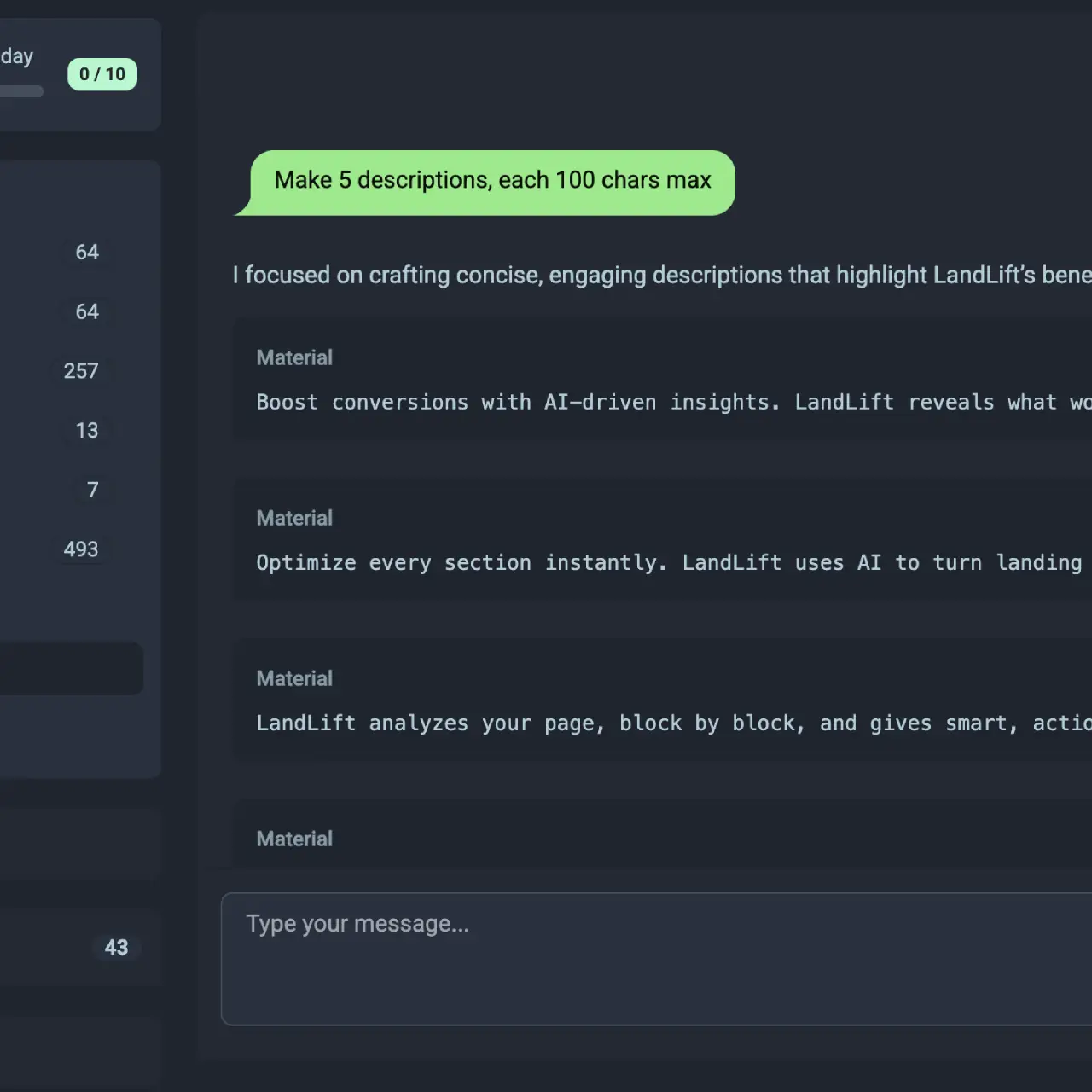Select the 'Optimize every section' description text
The width and height of the screenshot is (1092, 1092).
click(x=597, y=562)
